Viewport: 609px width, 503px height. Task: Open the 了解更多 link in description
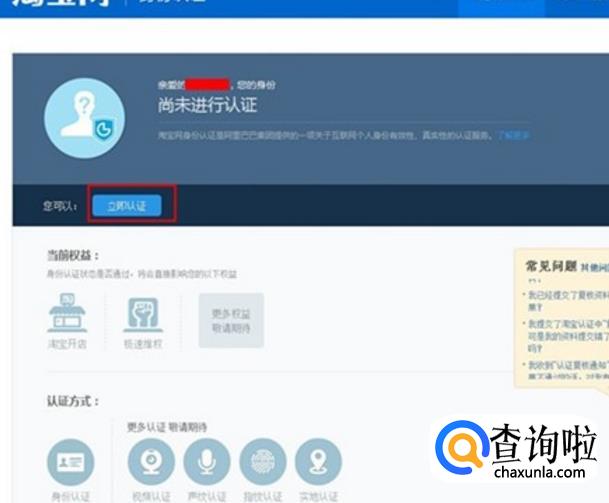point(514,135)
